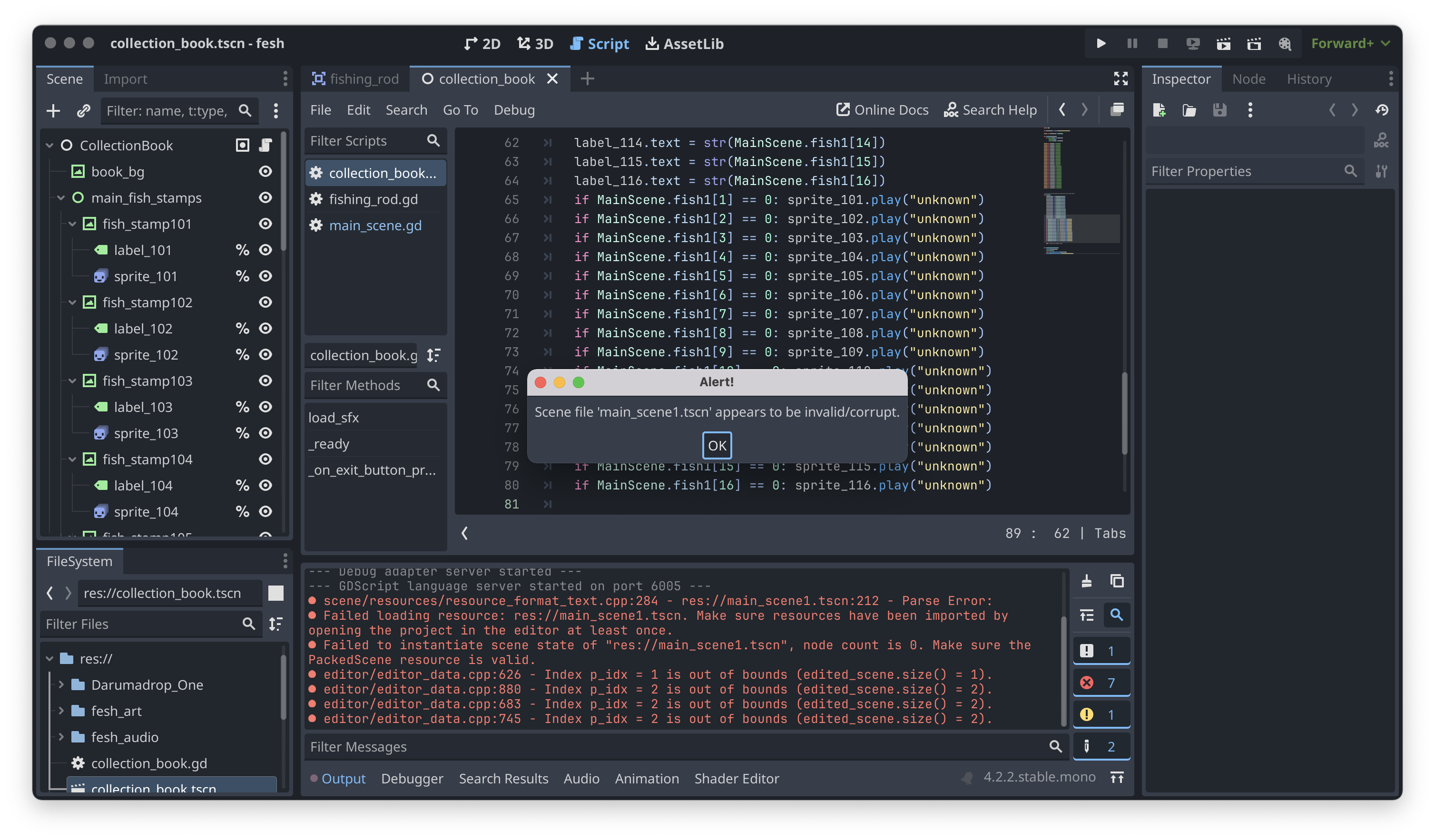Switch to the 2D workspace
The width and height of the screenshot is (1435, 840).
click(482, 44)
